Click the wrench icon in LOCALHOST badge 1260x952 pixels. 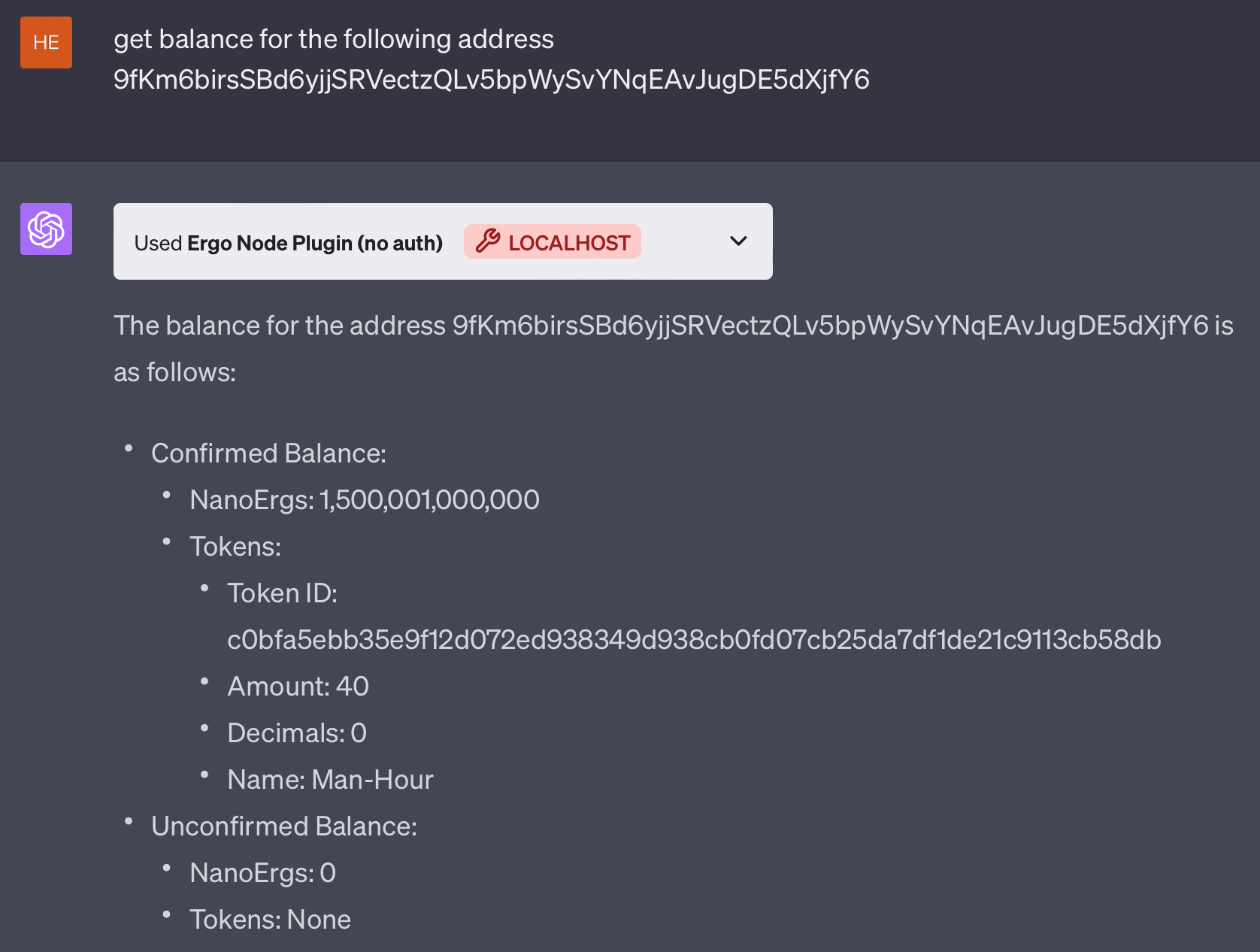point(488,241)
